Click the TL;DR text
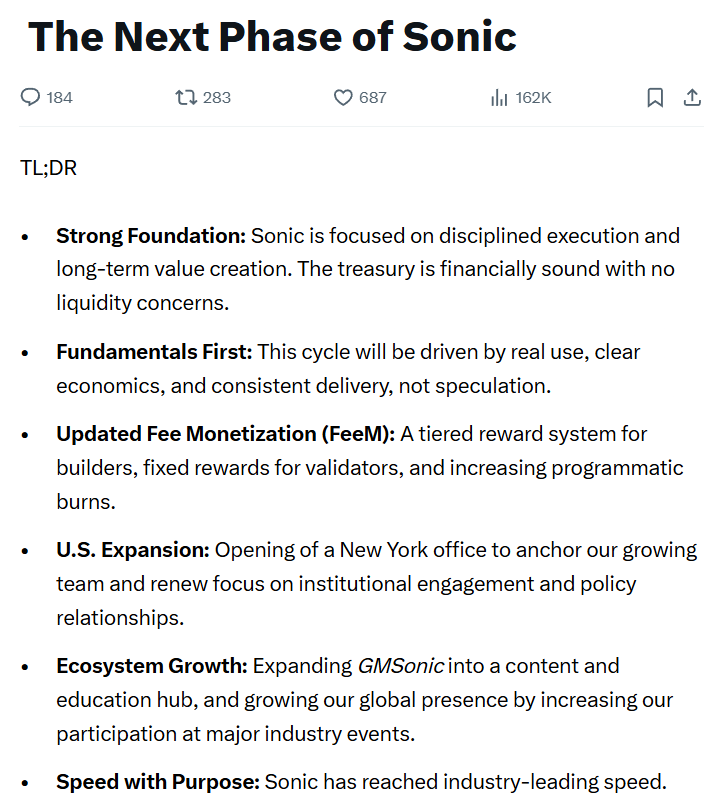This screenshot has width=708, height=797. (x=48, y=167)
